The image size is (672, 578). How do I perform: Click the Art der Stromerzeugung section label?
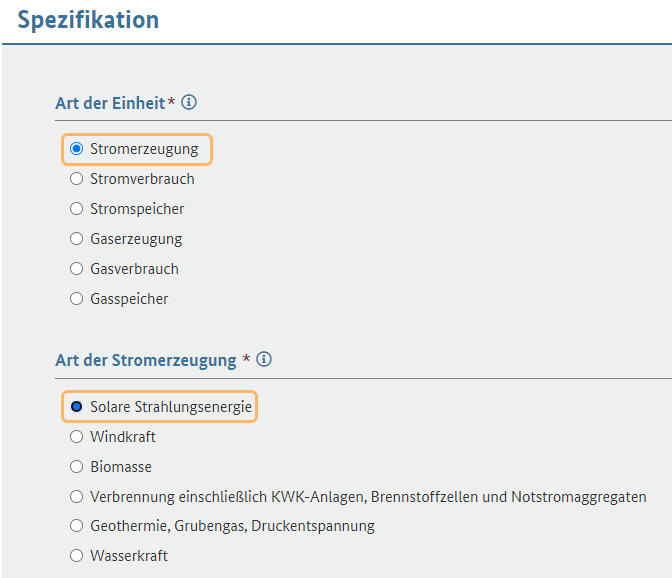pos(146,360)
